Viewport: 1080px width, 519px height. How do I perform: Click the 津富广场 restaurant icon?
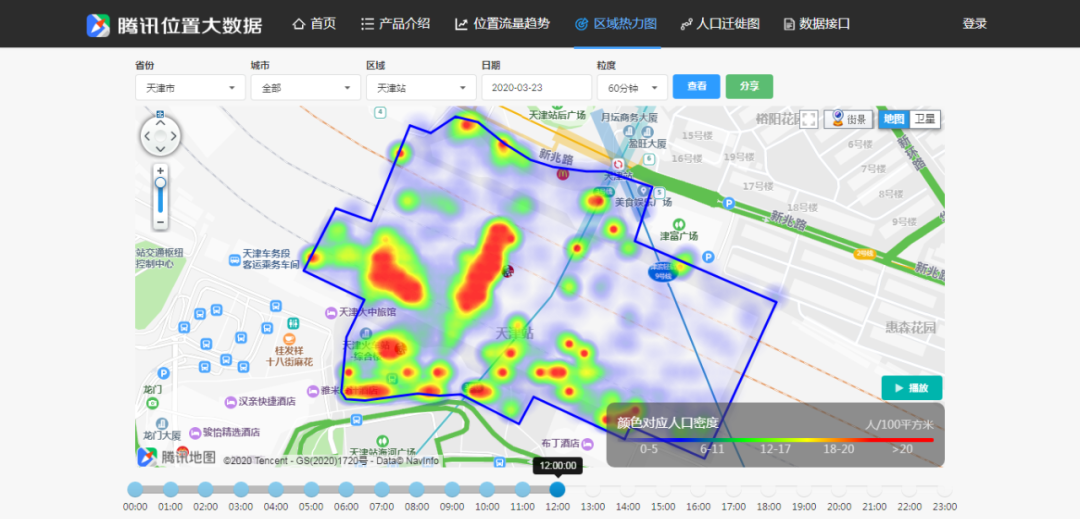[680, 224]
